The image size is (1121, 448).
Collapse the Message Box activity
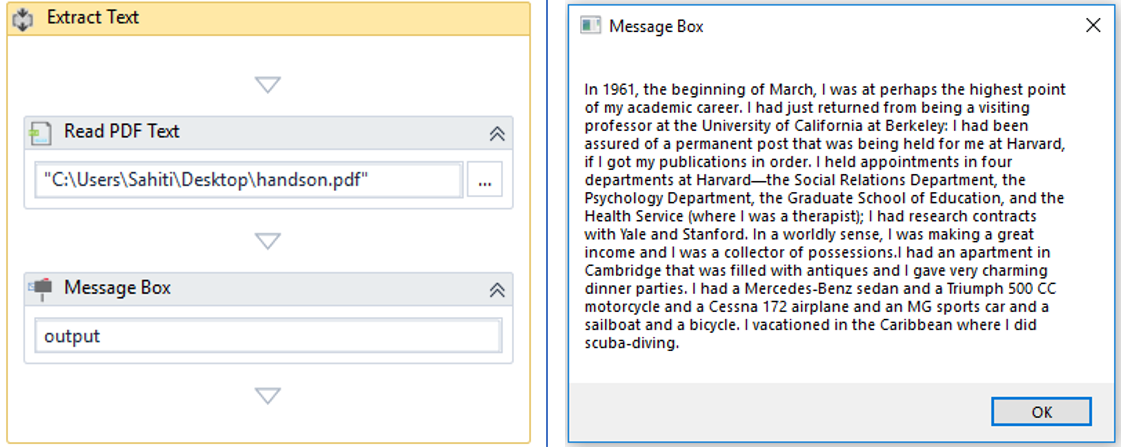click(x=495, y=289)
